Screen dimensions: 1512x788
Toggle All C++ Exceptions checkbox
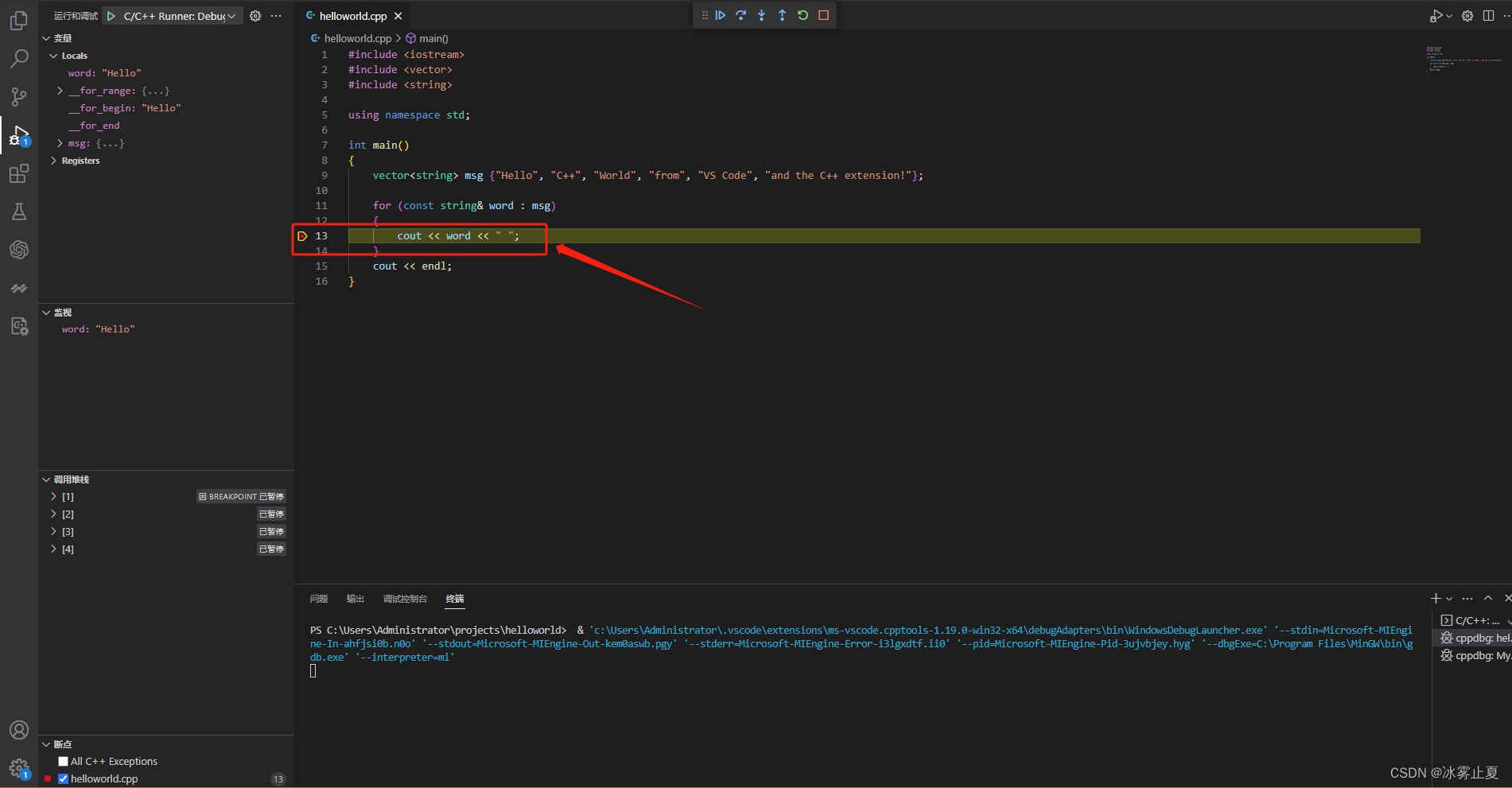pos(63,761)
